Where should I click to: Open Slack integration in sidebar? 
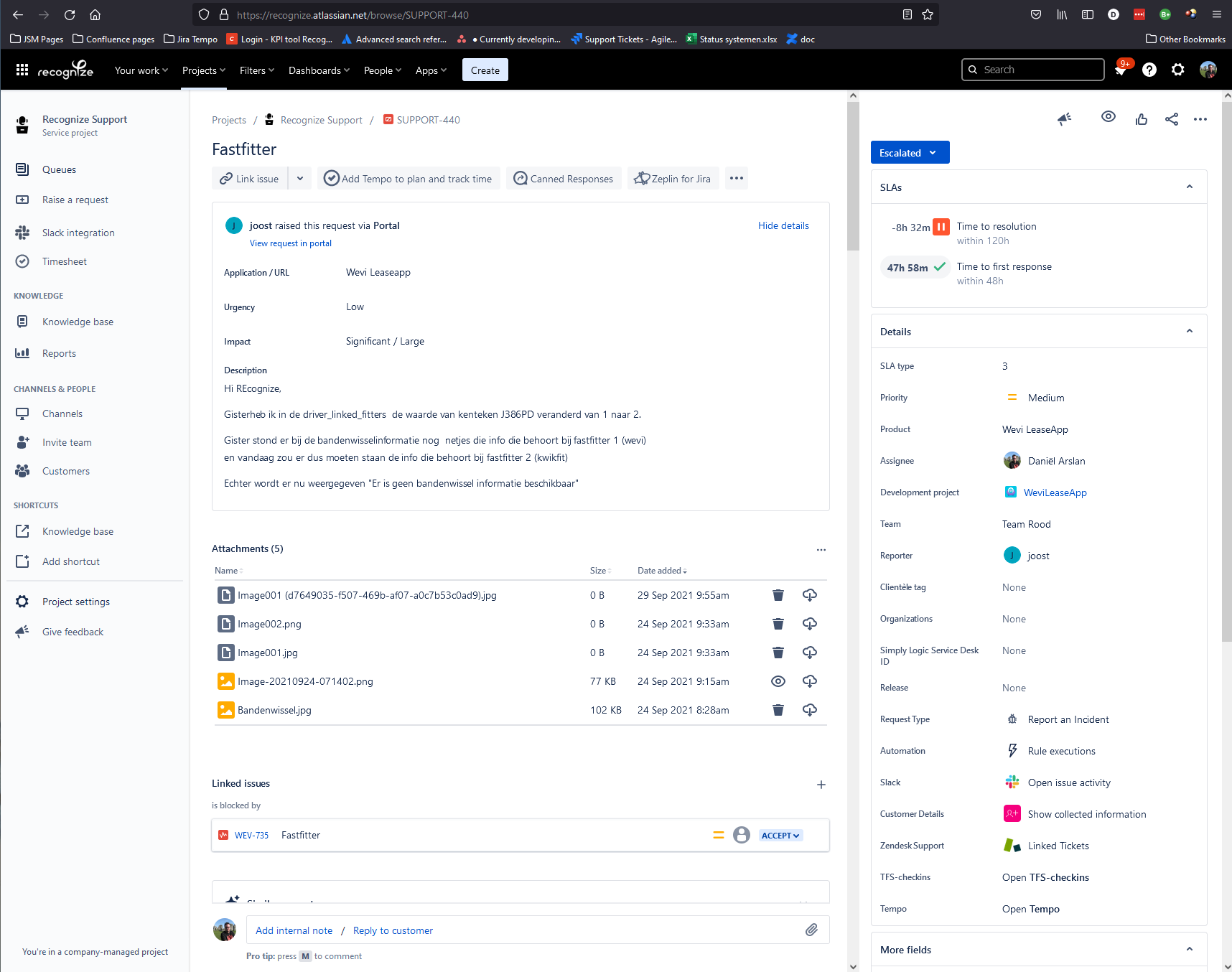coord(78,233)
